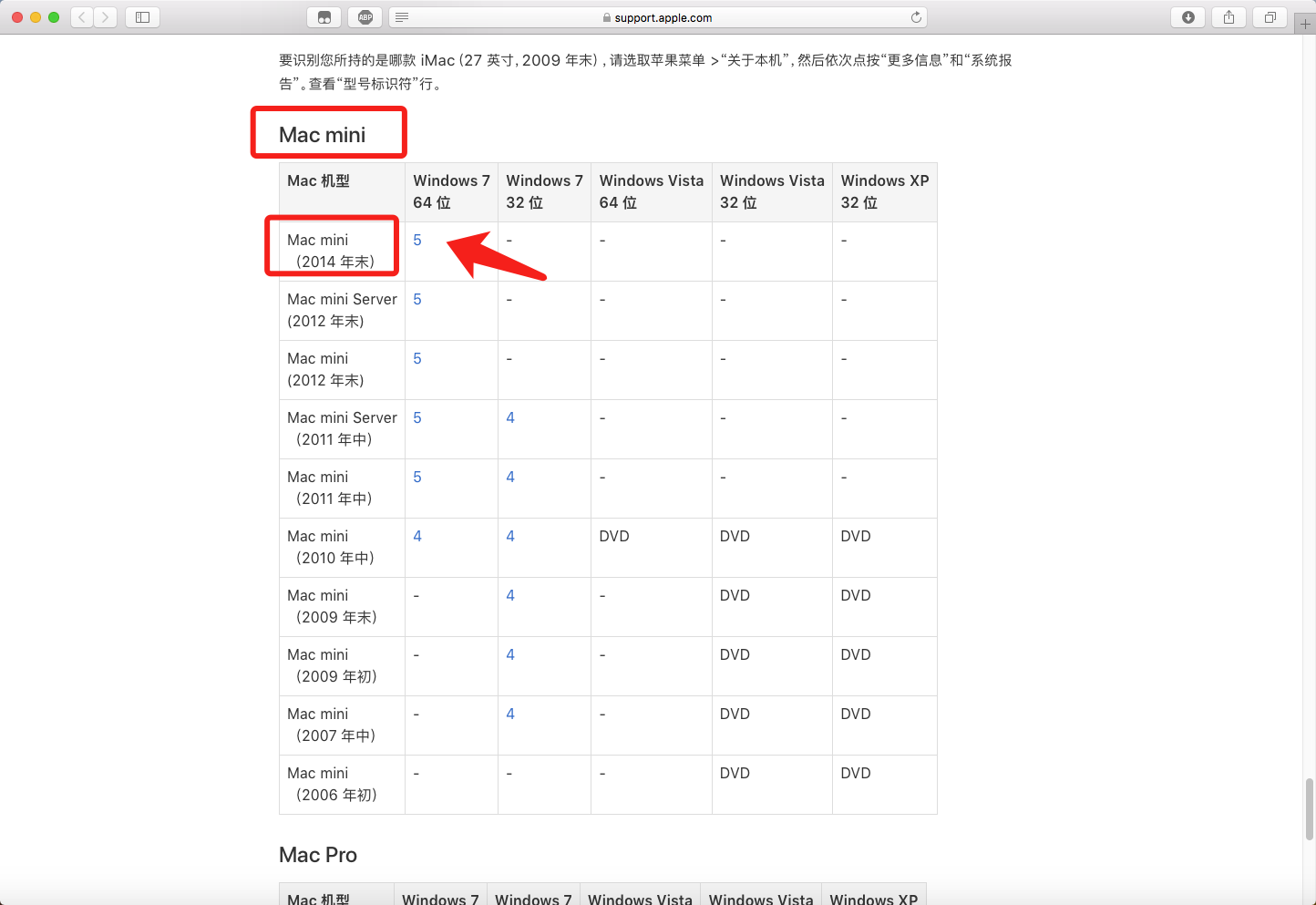Open a new tab with plus button

coord(1305,25)
